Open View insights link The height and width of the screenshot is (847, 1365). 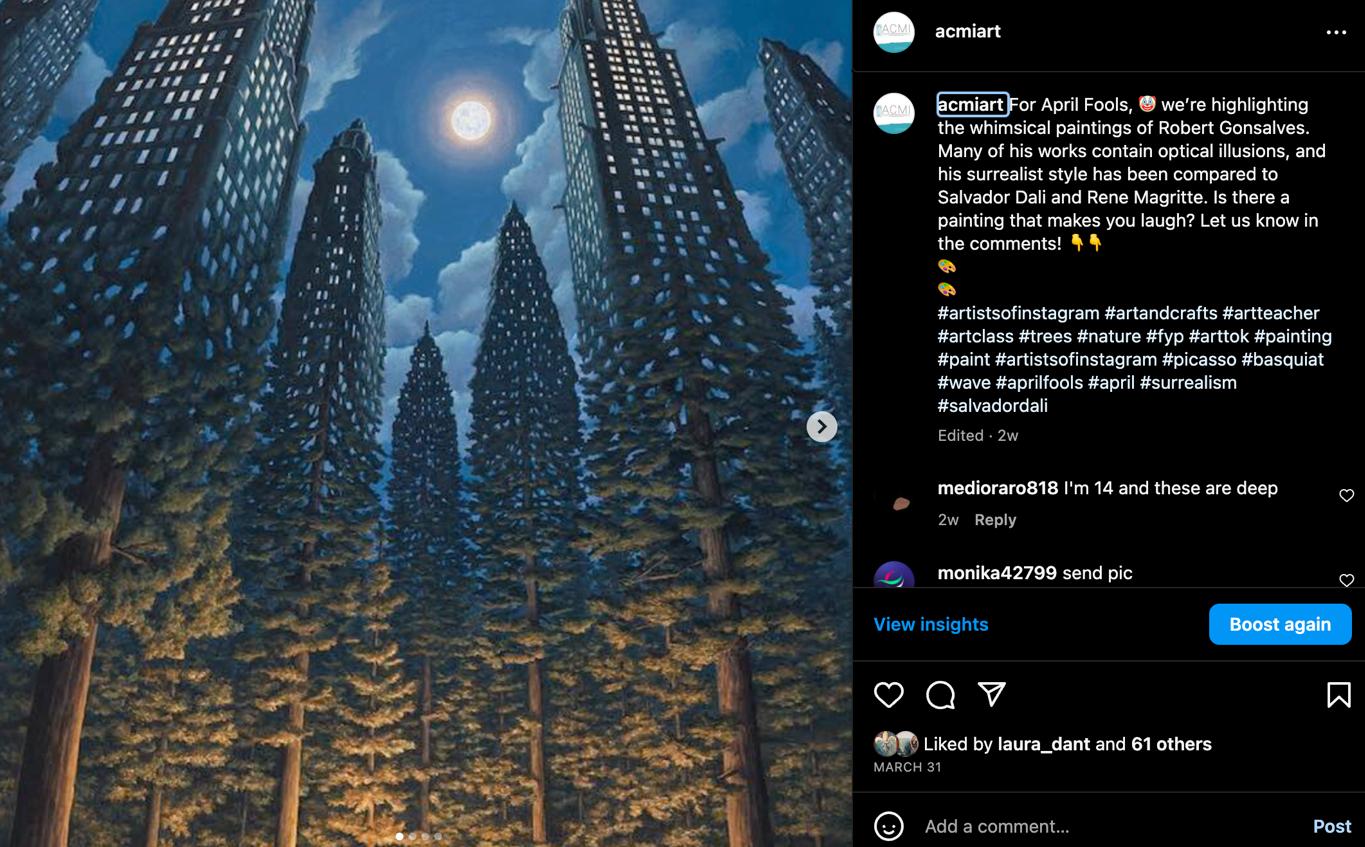coord(931,624)
